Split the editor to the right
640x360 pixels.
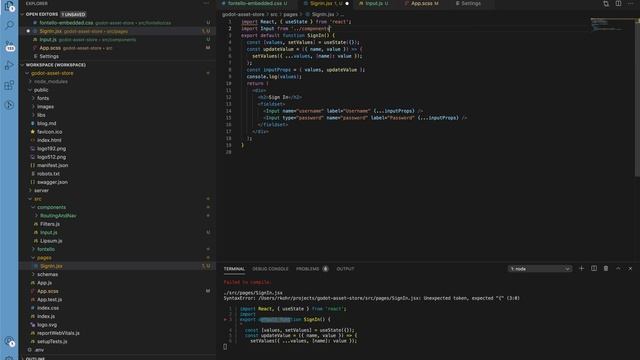tap(618, 4)
